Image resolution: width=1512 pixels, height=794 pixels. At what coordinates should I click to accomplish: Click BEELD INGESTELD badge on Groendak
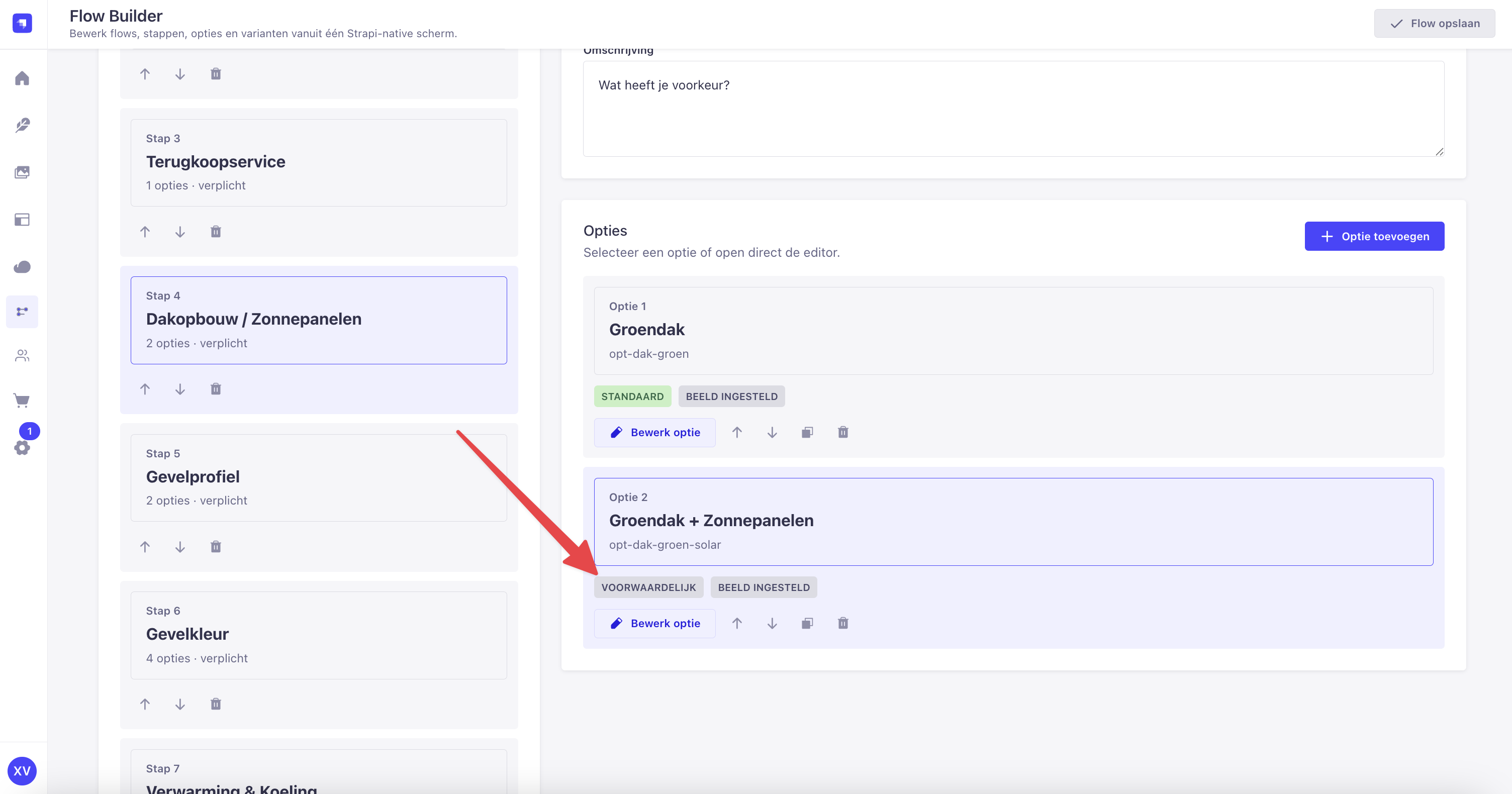[x=732, y=396]
